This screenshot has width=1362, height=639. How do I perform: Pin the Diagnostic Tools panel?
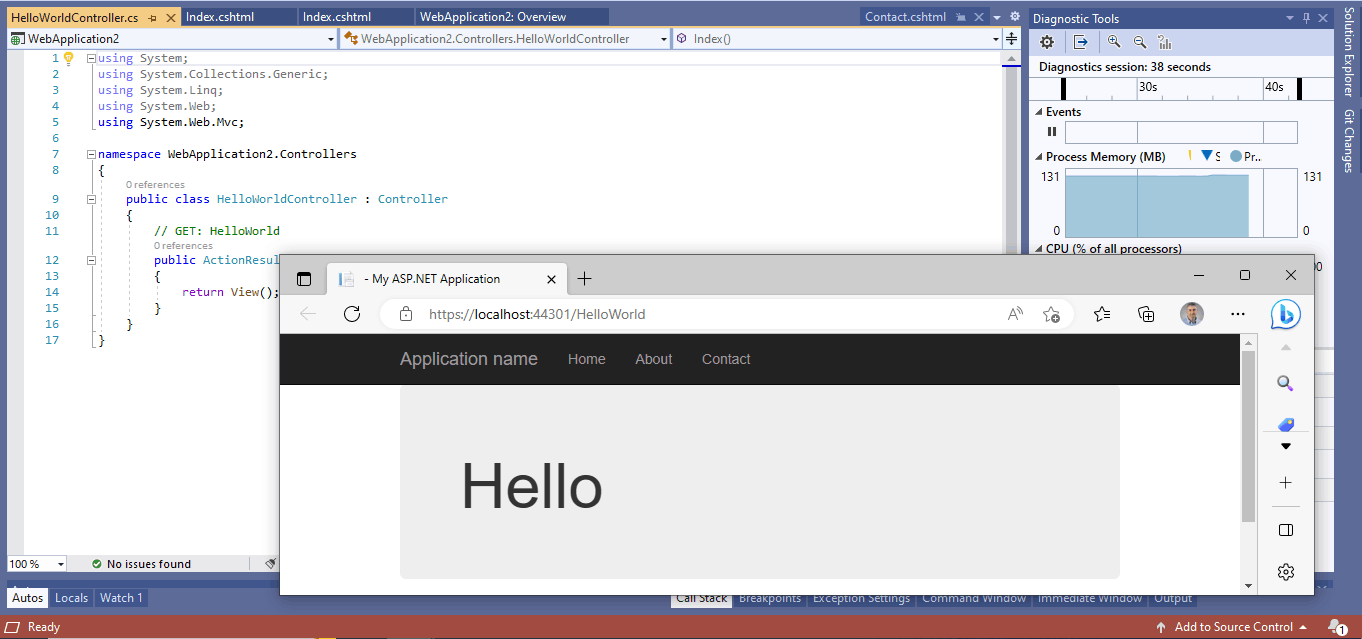[x=1306, y=18]
